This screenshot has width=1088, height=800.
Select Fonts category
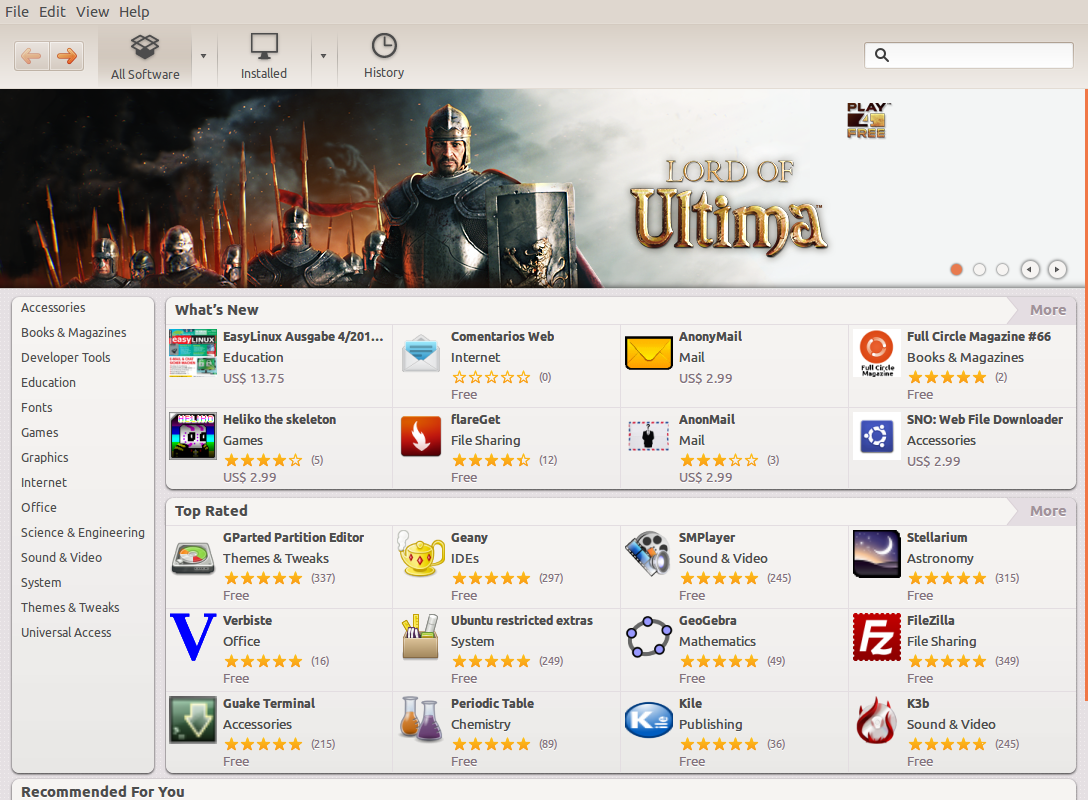coord(37,407)
